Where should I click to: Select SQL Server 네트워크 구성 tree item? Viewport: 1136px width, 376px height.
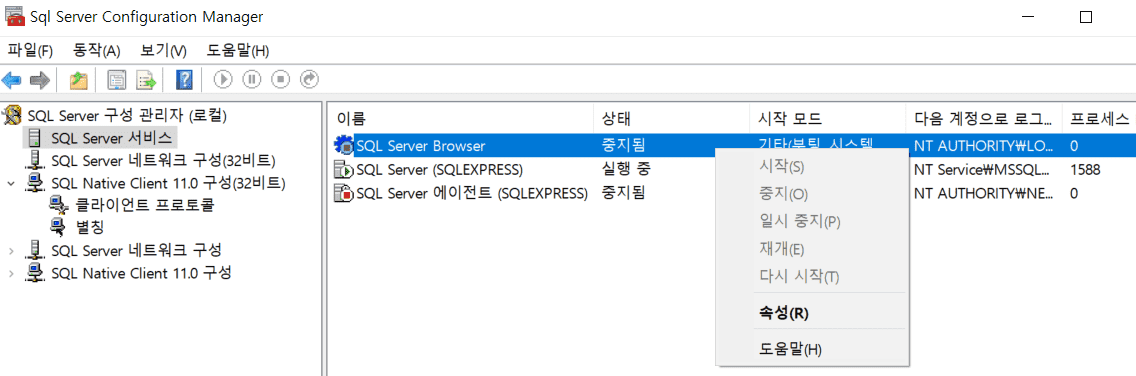[136, 251]
